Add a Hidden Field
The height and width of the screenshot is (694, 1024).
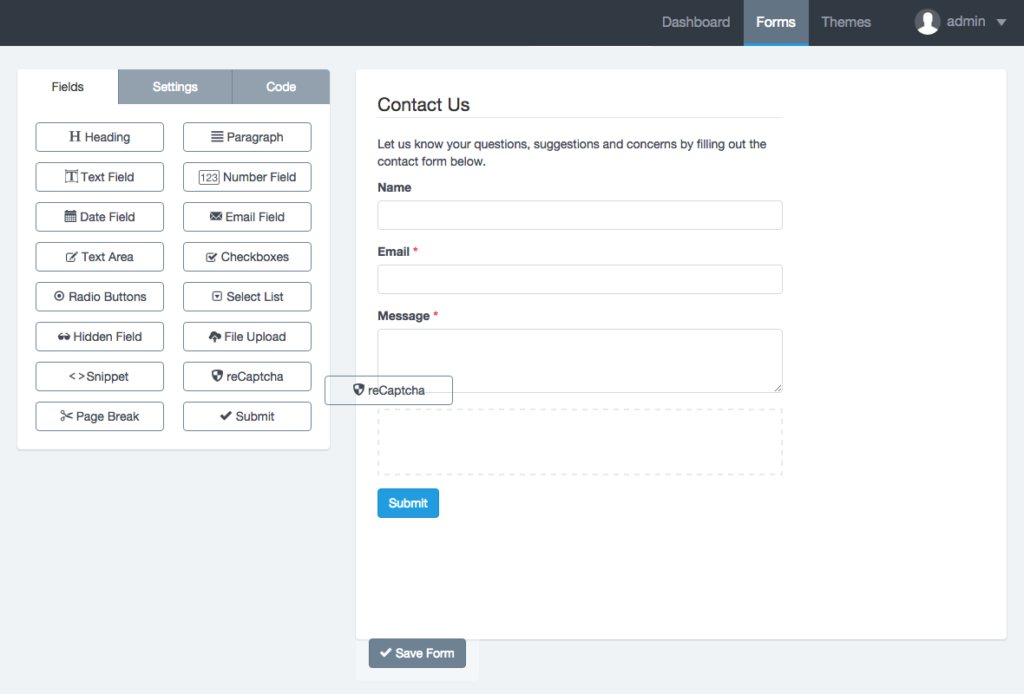click(99, 337)
